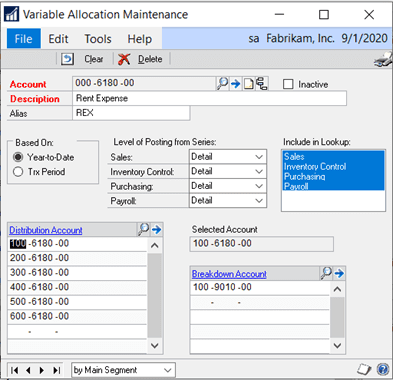
Task: Maximize the Variable Allocation Maintenance window
Action: tap(324, 14)
